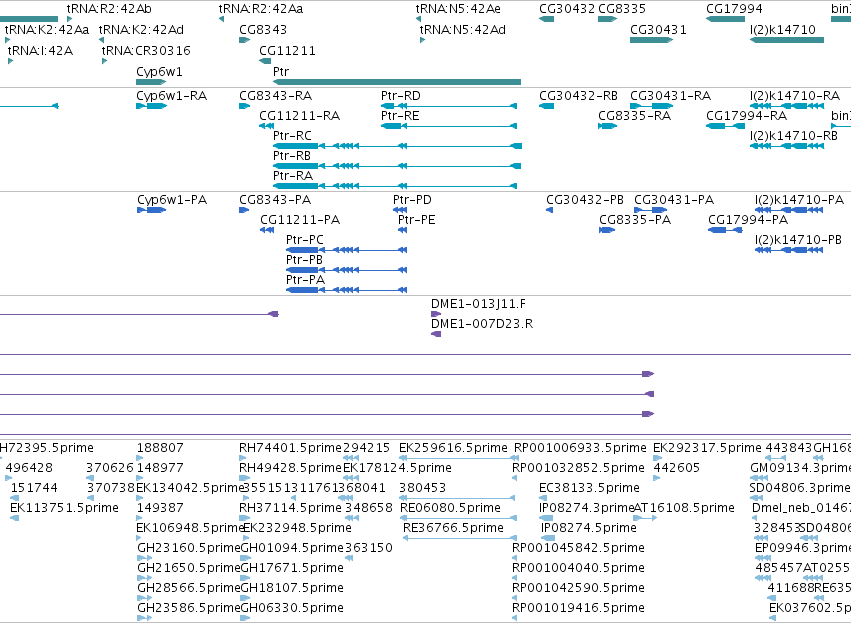Select the Ptr-RE transcript label

coord(400,116)
